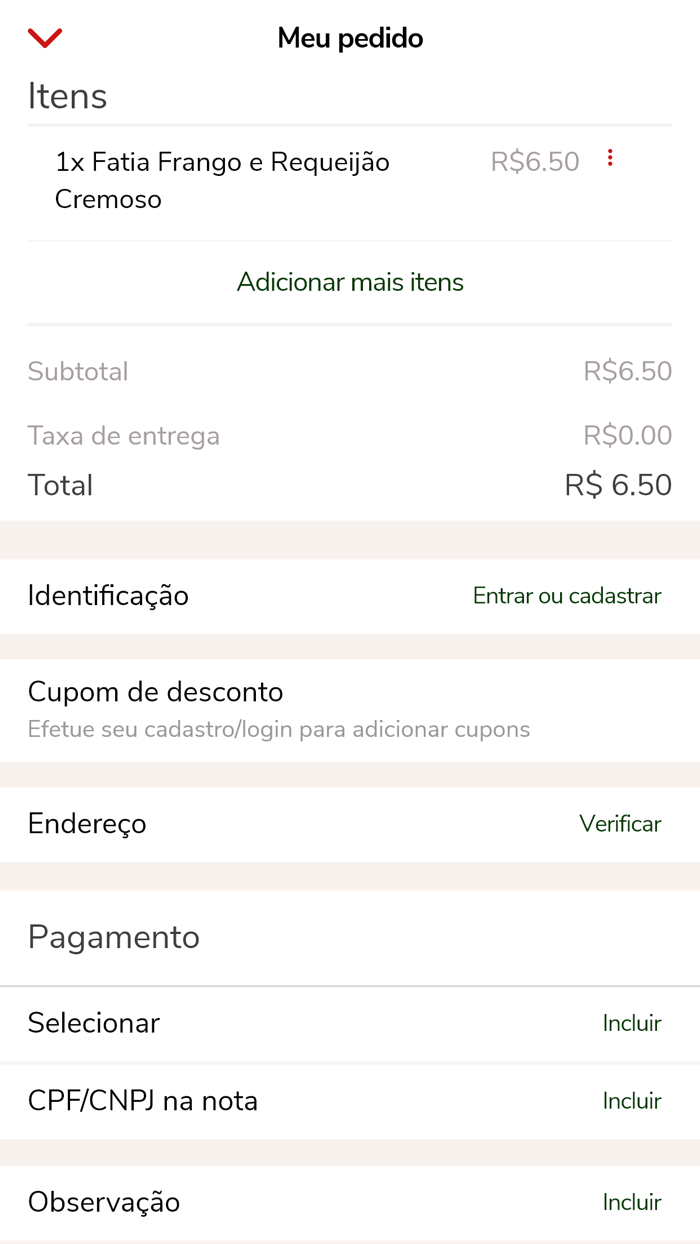Tap the Endereço label
This screenshot has height=1244, width=700.
tap(87, 824)
